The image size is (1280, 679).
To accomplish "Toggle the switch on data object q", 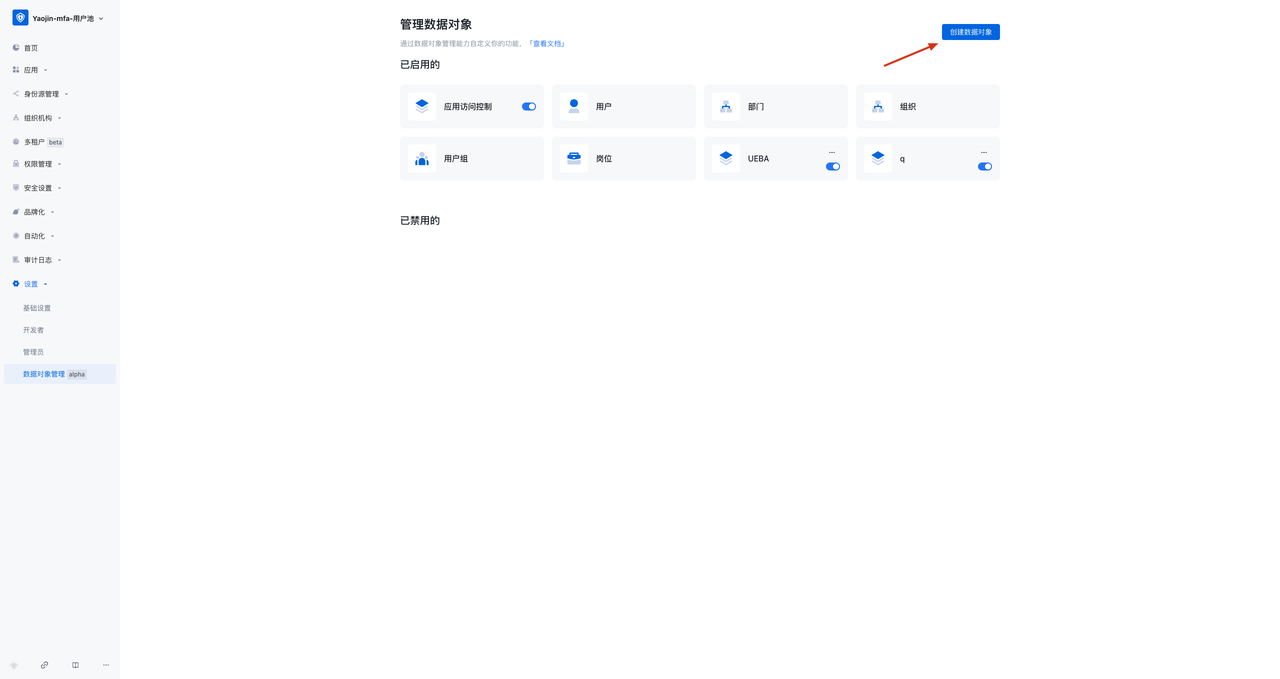I will (x=984, y=167).
